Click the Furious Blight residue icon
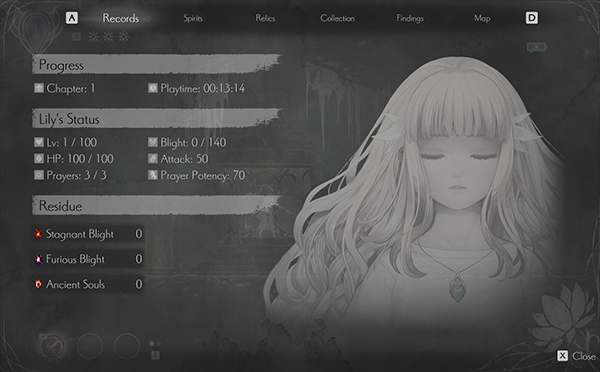 (x=38, y=259)
